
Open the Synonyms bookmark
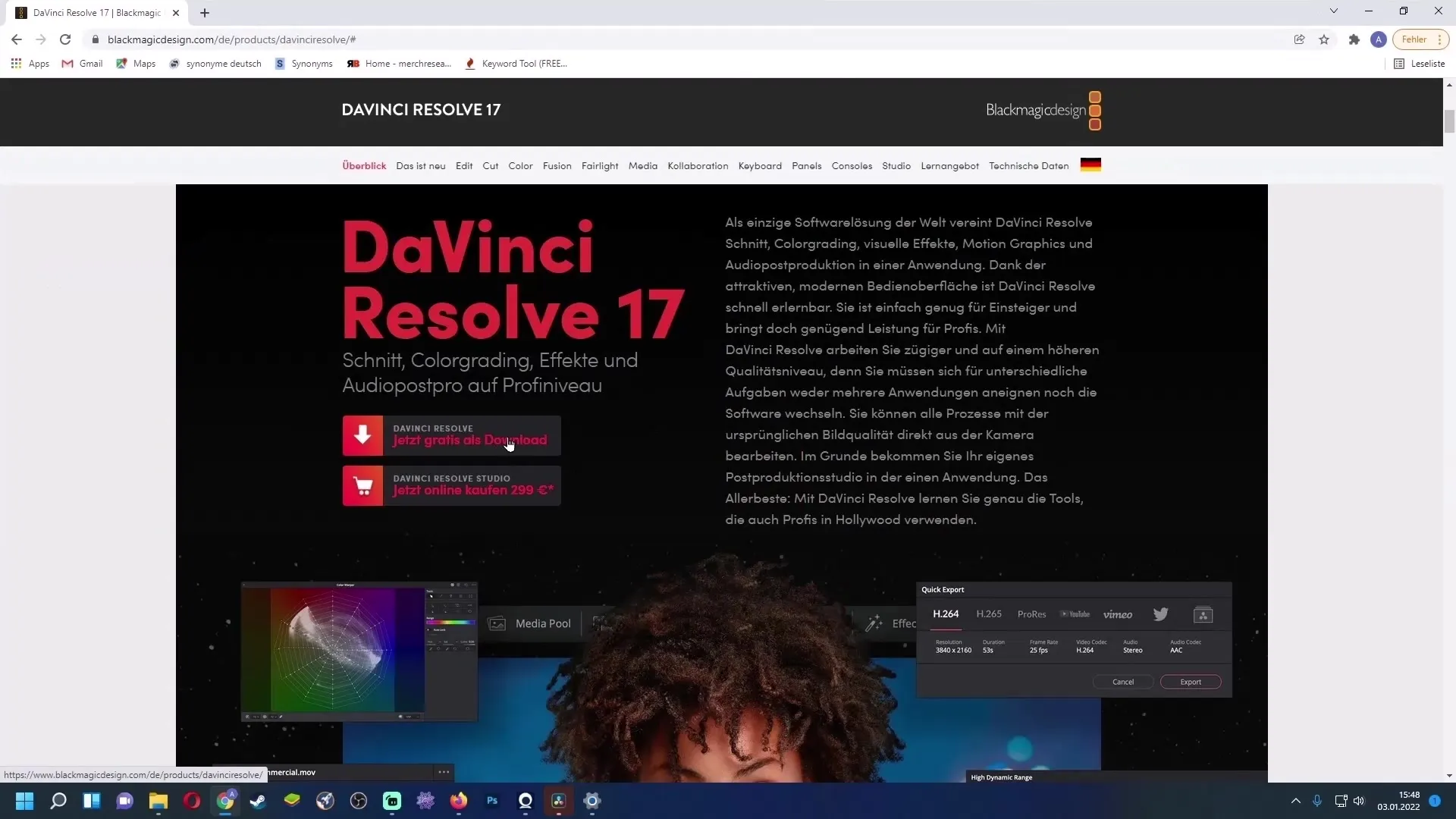click(304, 64)
